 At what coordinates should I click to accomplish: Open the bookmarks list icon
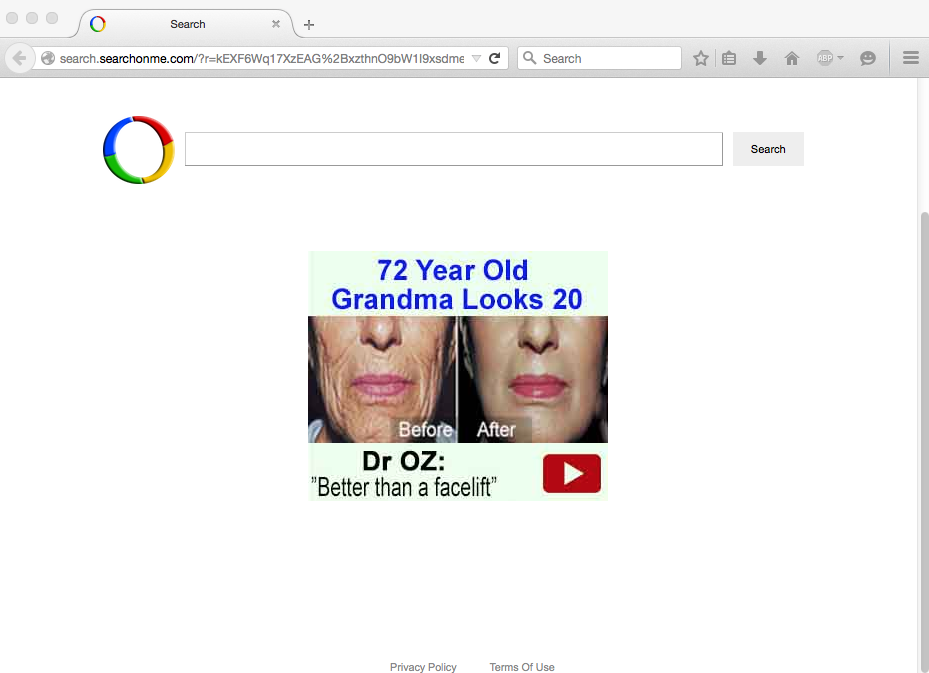tap(729, 59)
